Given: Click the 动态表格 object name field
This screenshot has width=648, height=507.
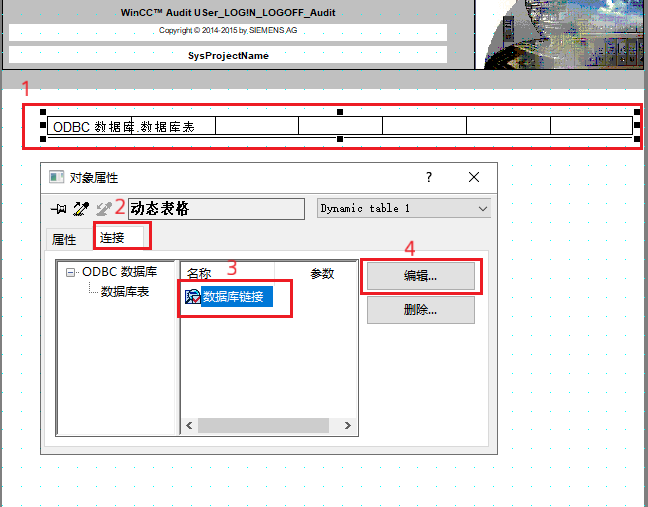Looking at the screenshot, I should [x=215, y=208].
